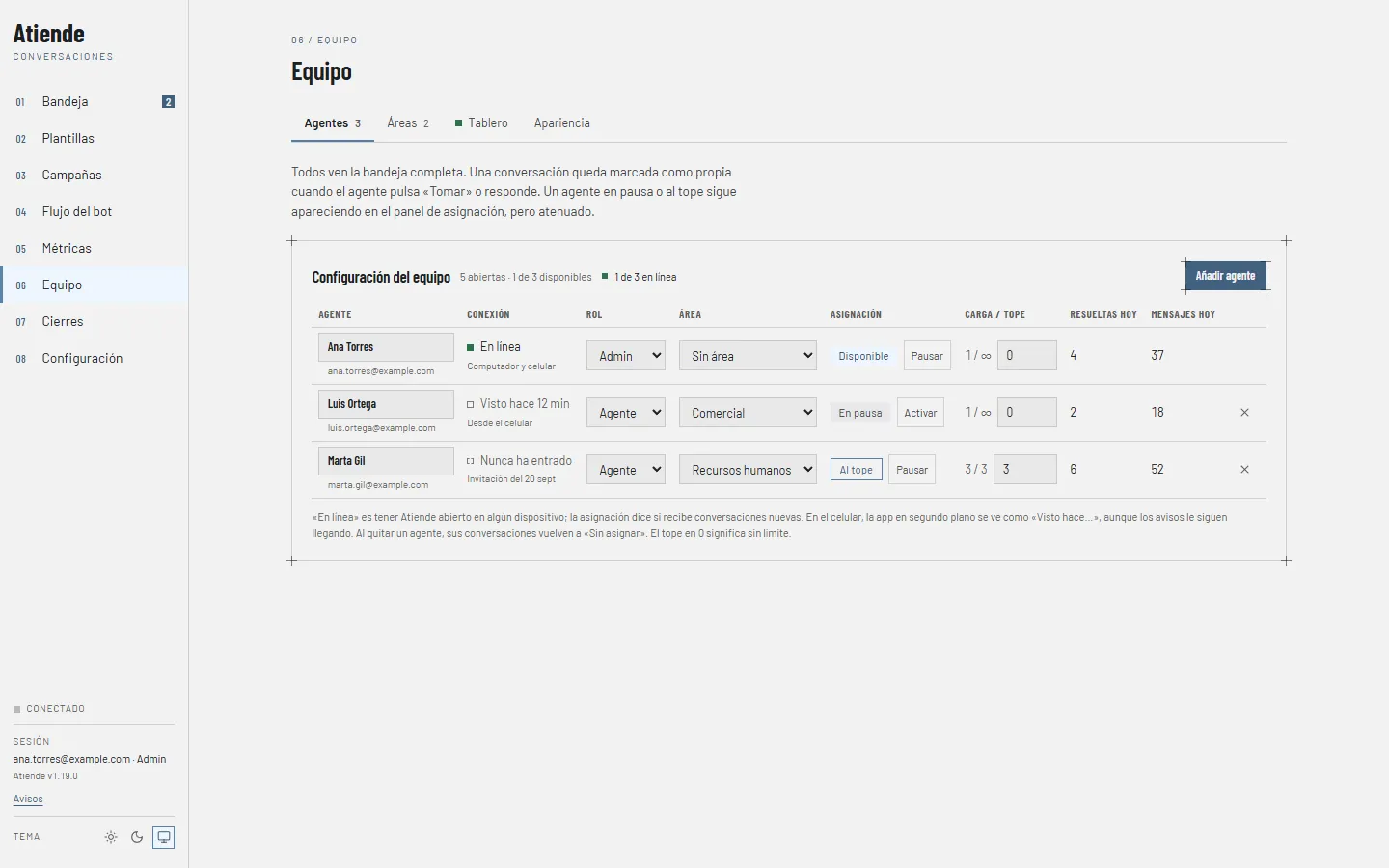The image size is (1389, 868).
Task: Open the Agentes tab
Action: click(x=333, y=123)
